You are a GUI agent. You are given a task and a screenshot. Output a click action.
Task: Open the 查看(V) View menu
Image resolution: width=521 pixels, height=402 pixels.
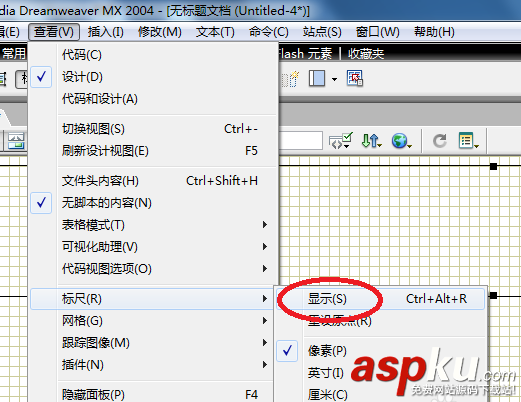point(54,32)
